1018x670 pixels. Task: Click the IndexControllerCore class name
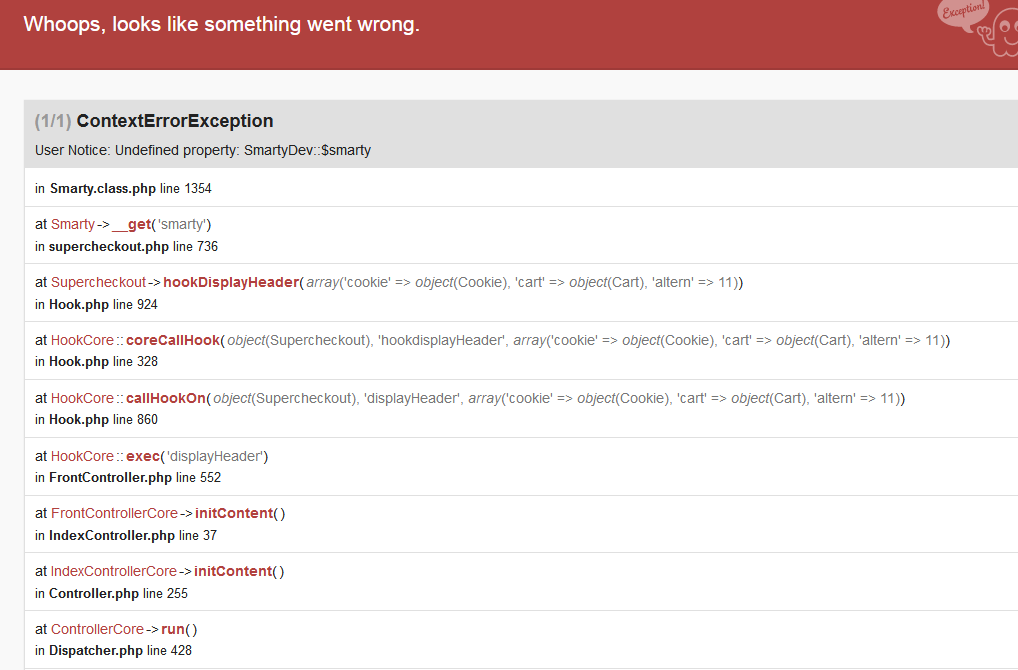coord(114,571)
